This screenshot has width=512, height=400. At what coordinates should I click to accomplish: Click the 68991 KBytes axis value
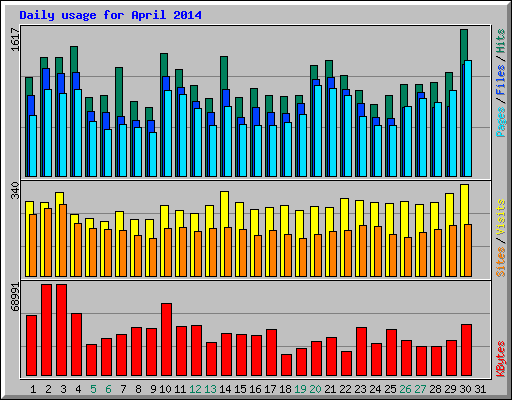coord(15,297)
